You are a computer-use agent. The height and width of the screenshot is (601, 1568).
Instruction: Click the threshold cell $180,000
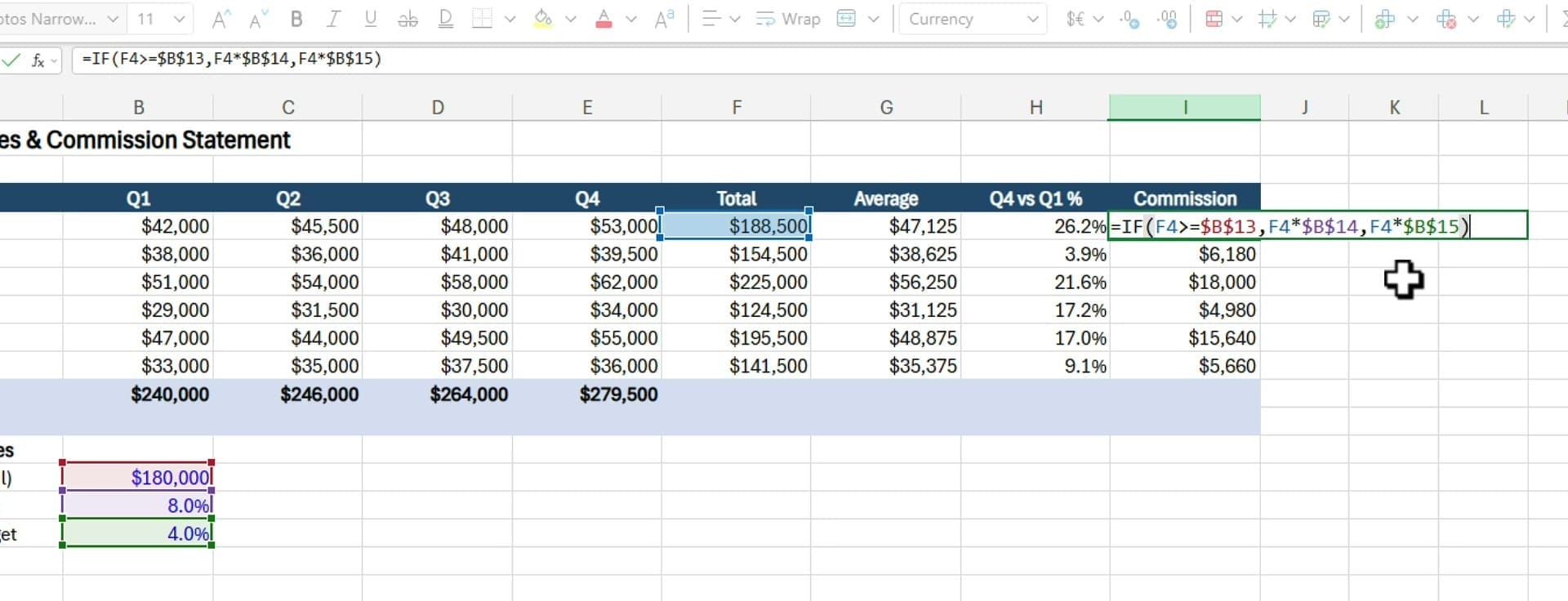point(138,477)
